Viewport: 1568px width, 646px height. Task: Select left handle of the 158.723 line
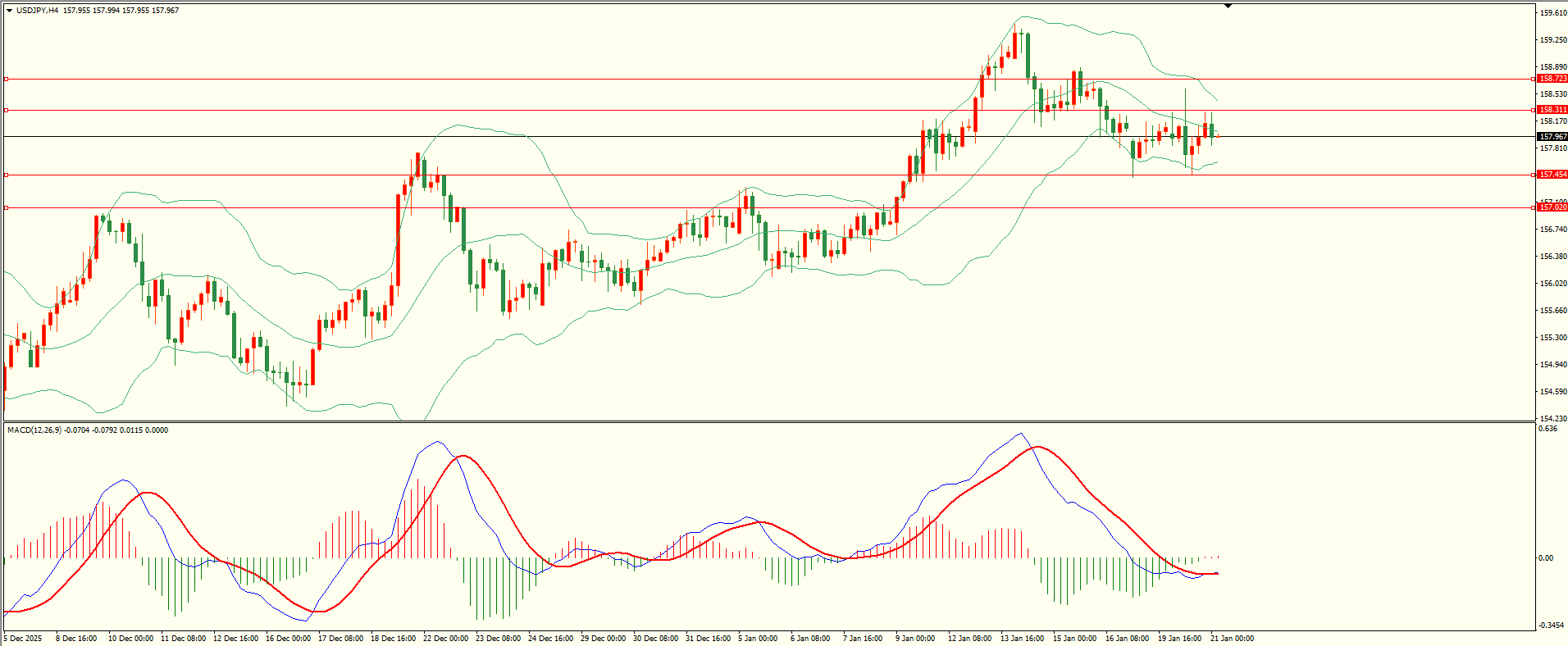pyautogui.click(x=7, y=80)
